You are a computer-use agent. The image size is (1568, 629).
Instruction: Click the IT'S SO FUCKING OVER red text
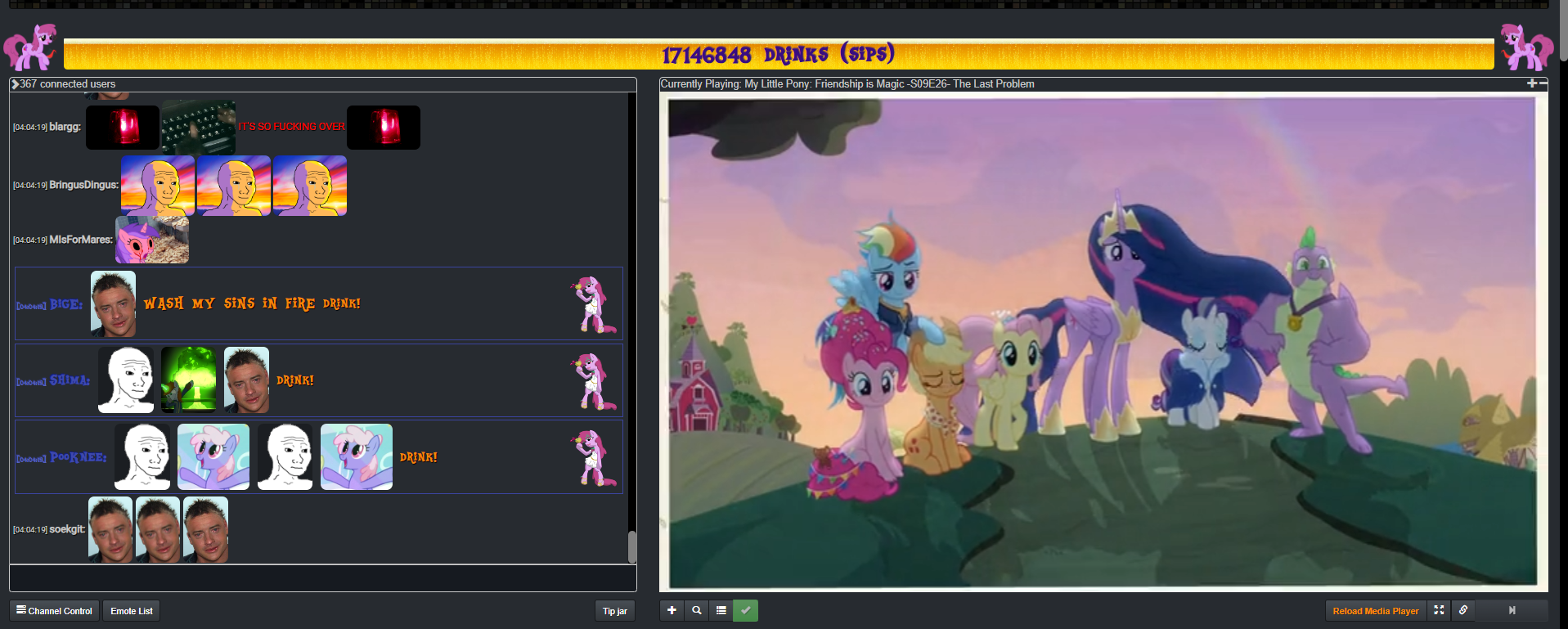point(291,127)
